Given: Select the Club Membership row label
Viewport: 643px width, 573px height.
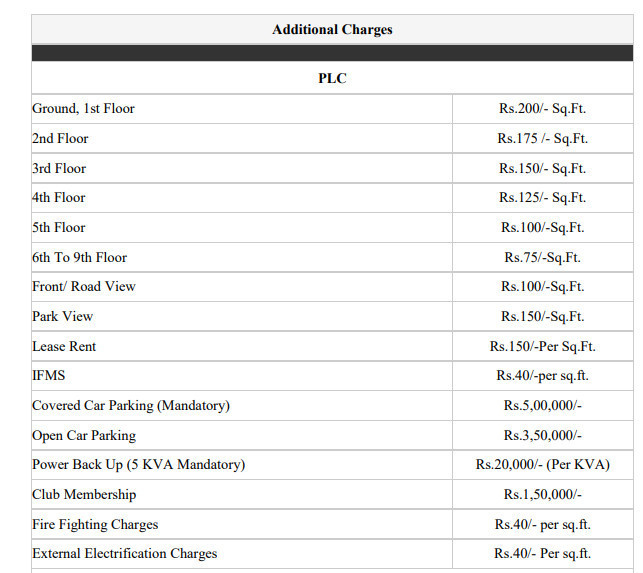Looking at the screenshot, I should coord(84,494).
